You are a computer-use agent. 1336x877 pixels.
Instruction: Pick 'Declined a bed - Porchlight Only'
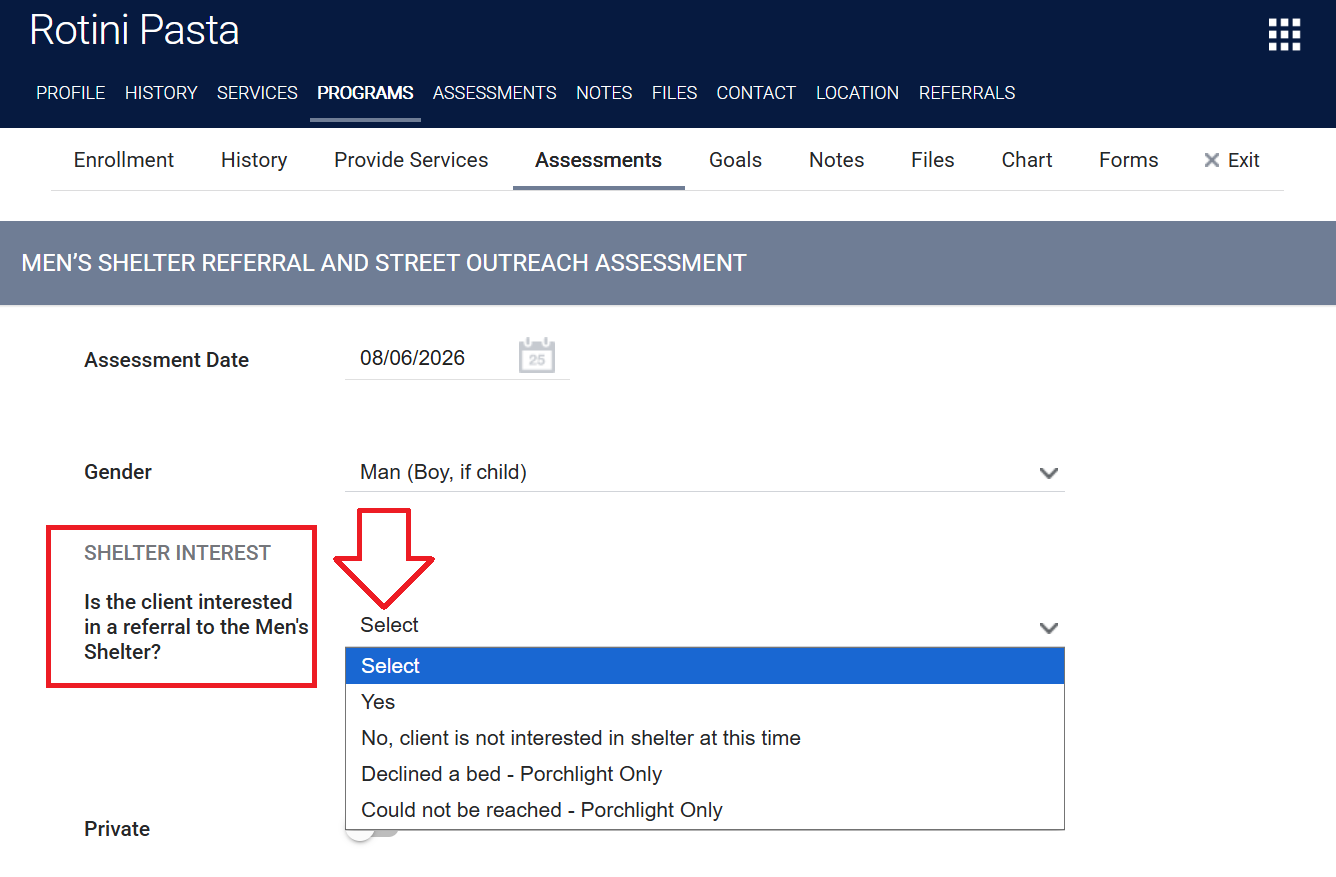[x=705, y=774]
